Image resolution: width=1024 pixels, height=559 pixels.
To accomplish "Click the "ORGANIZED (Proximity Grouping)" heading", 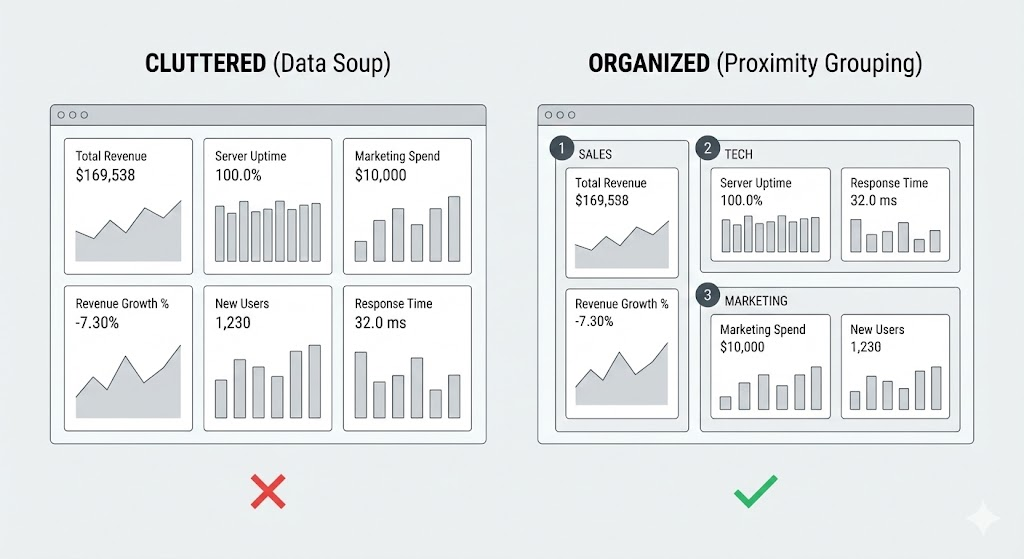I will click(x=755, y=64).
